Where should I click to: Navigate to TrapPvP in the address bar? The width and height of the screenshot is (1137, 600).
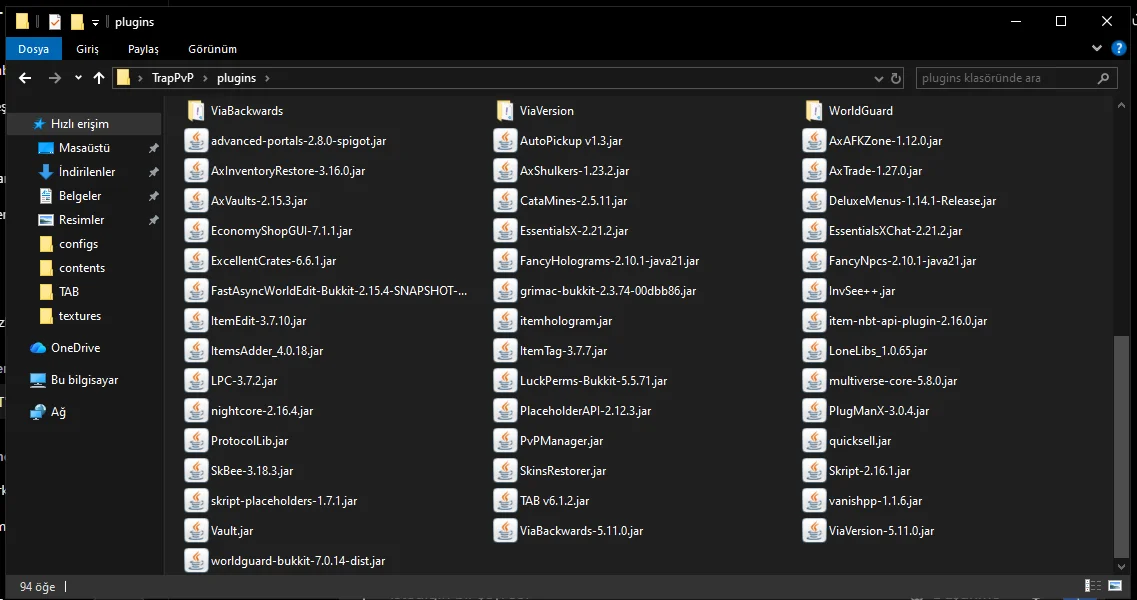(173, 78)
